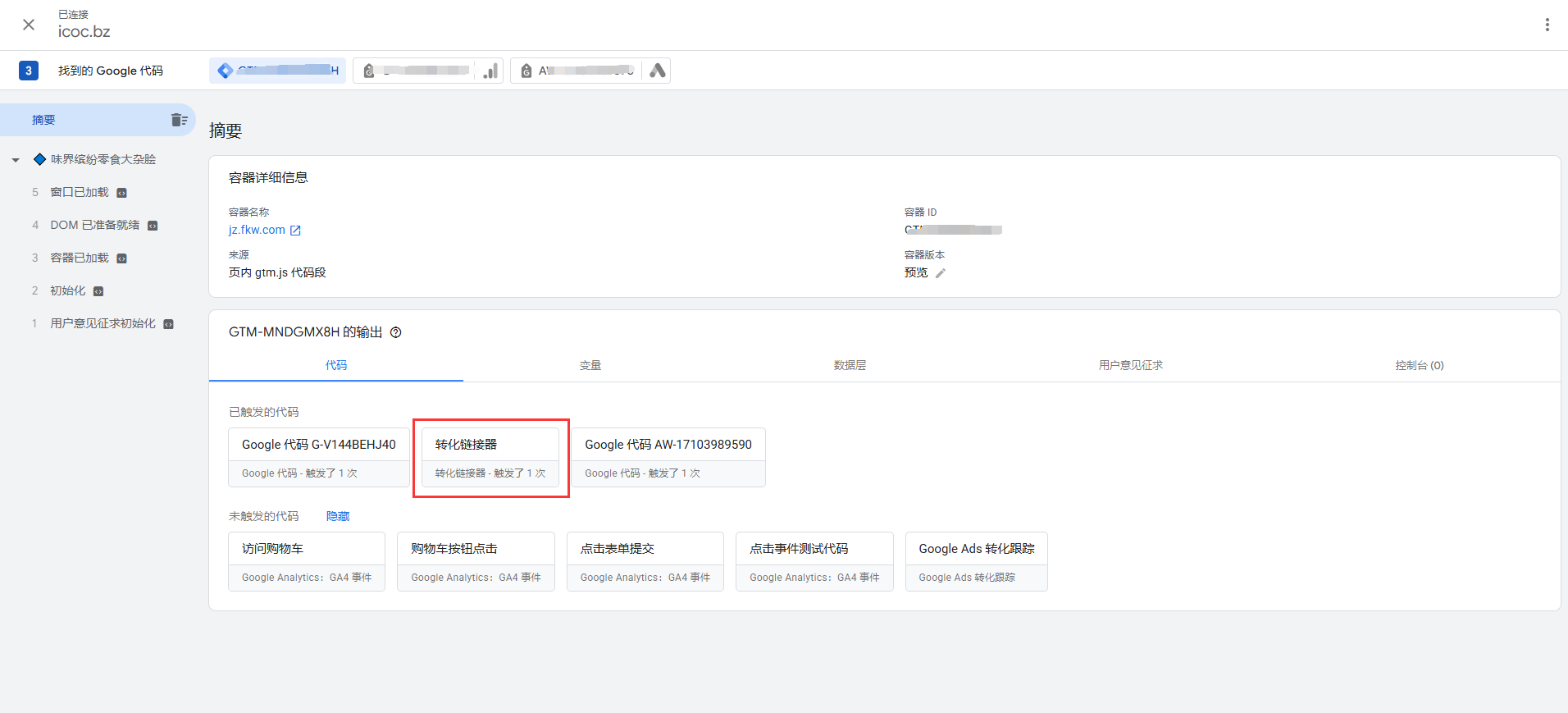
Task: Switch to the 变量 tab
Action: pos(590,365)
